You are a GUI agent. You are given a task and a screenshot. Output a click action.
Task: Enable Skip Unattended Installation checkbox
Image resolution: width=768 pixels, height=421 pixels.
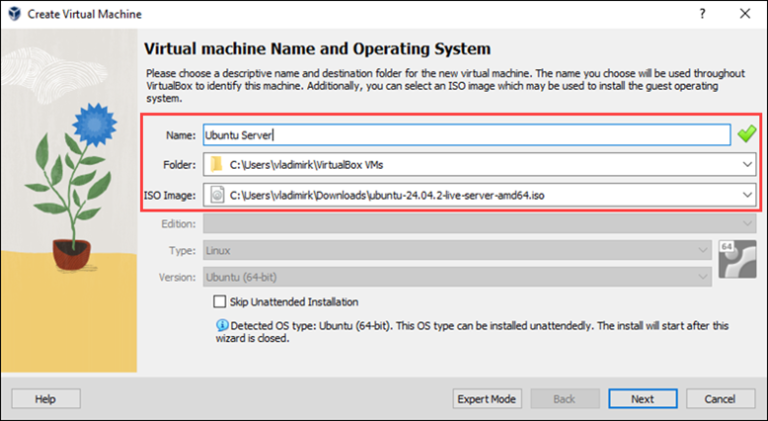[x=220, y=302]
